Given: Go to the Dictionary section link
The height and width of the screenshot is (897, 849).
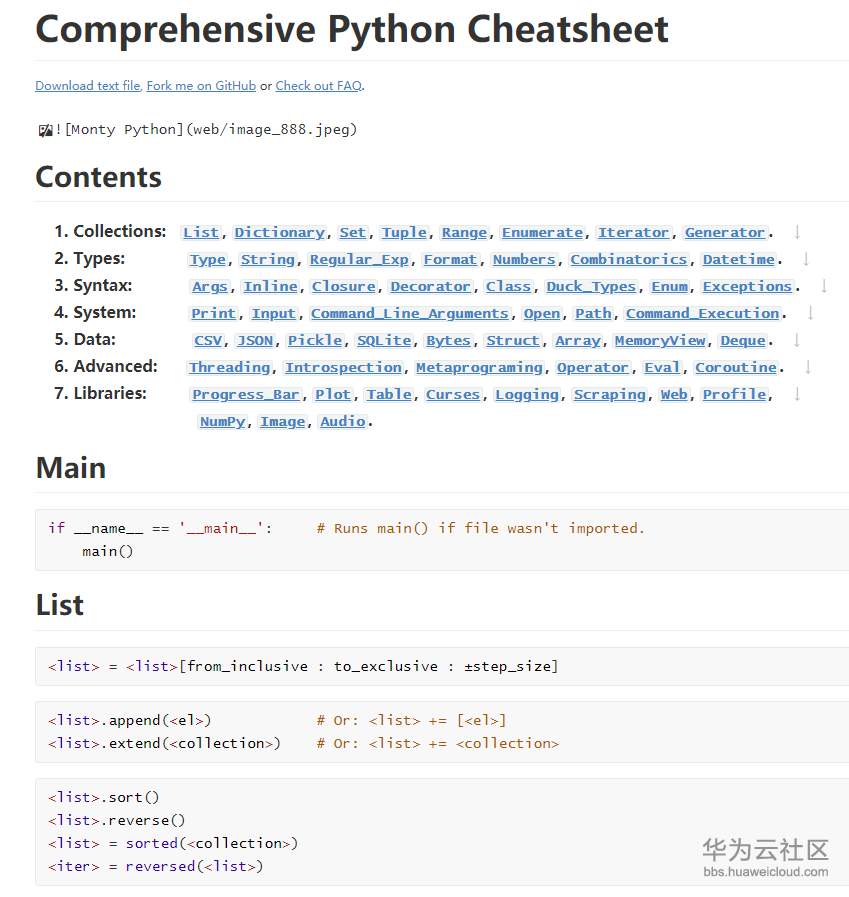Looking at the screenshot, I should 279,233.
